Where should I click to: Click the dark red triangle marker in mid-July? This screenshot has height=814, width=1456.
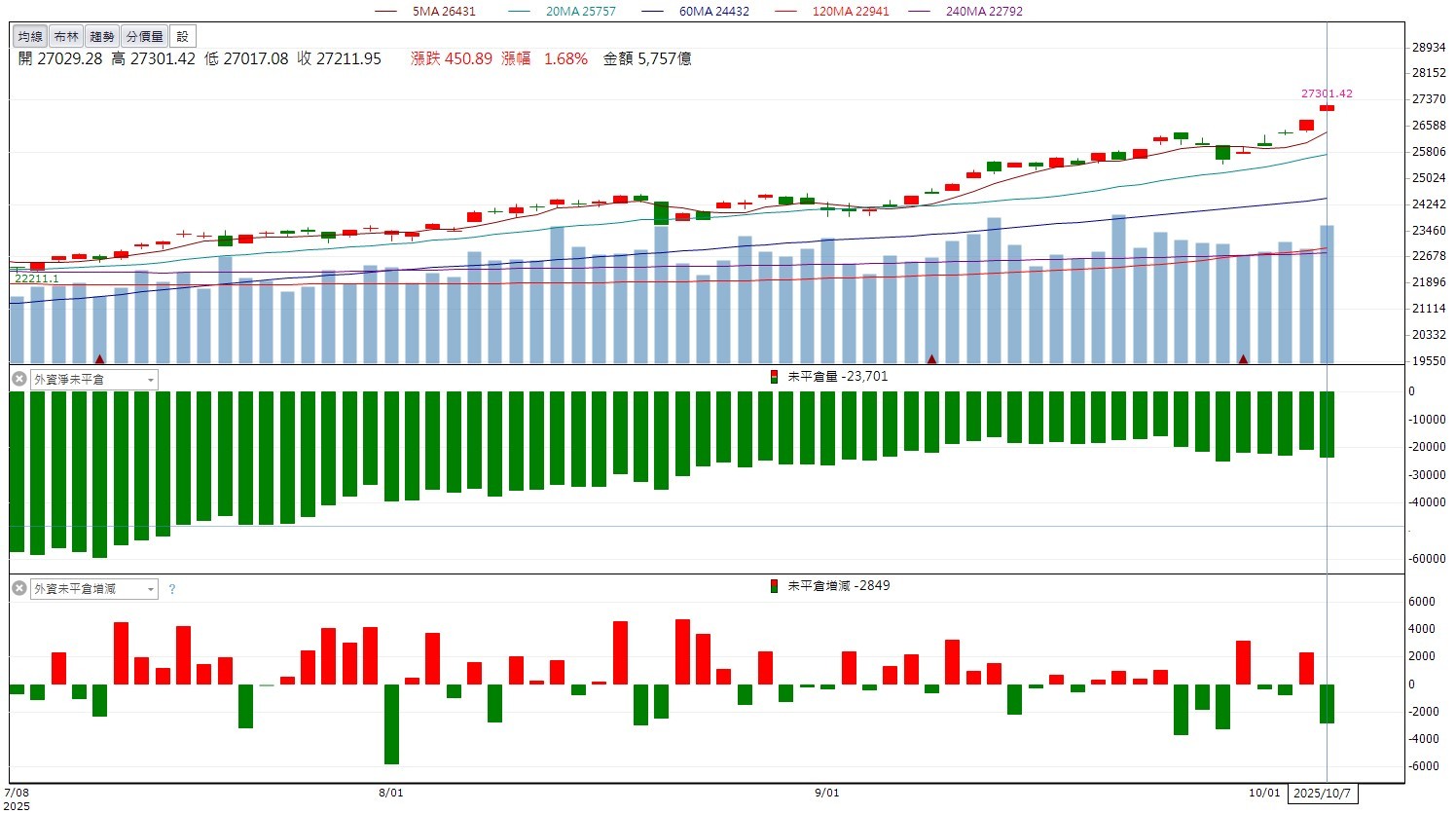click(x=99, y=359)
